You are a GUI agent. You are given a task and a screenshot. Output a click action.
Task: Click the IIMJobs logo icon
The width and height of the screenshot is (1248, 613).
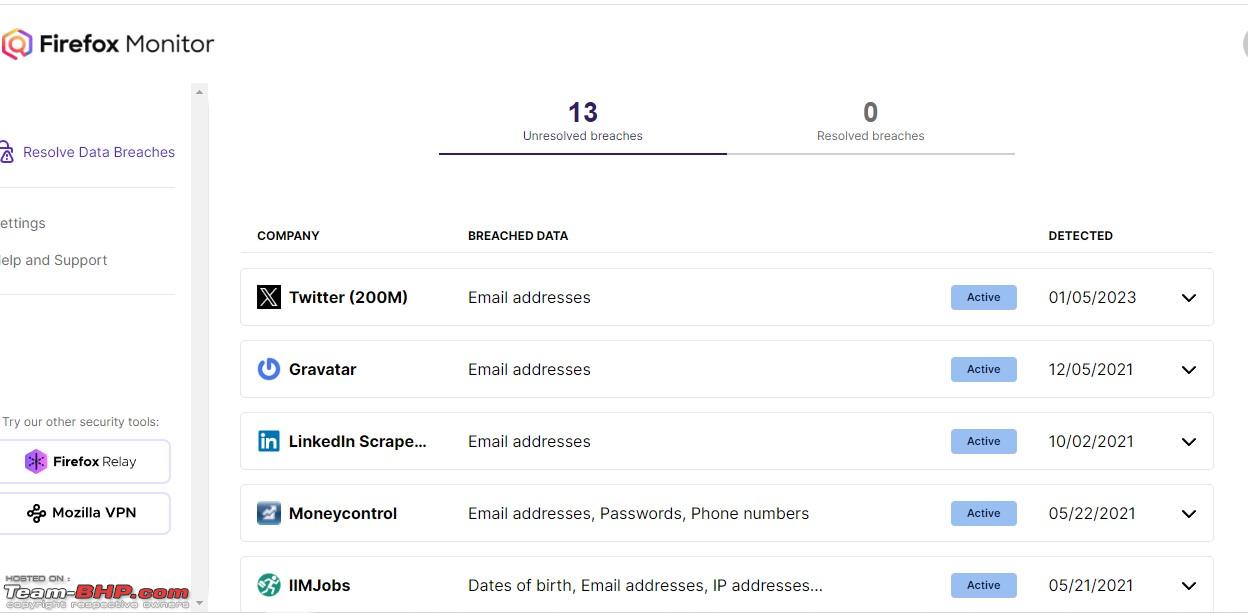point(269,585)
